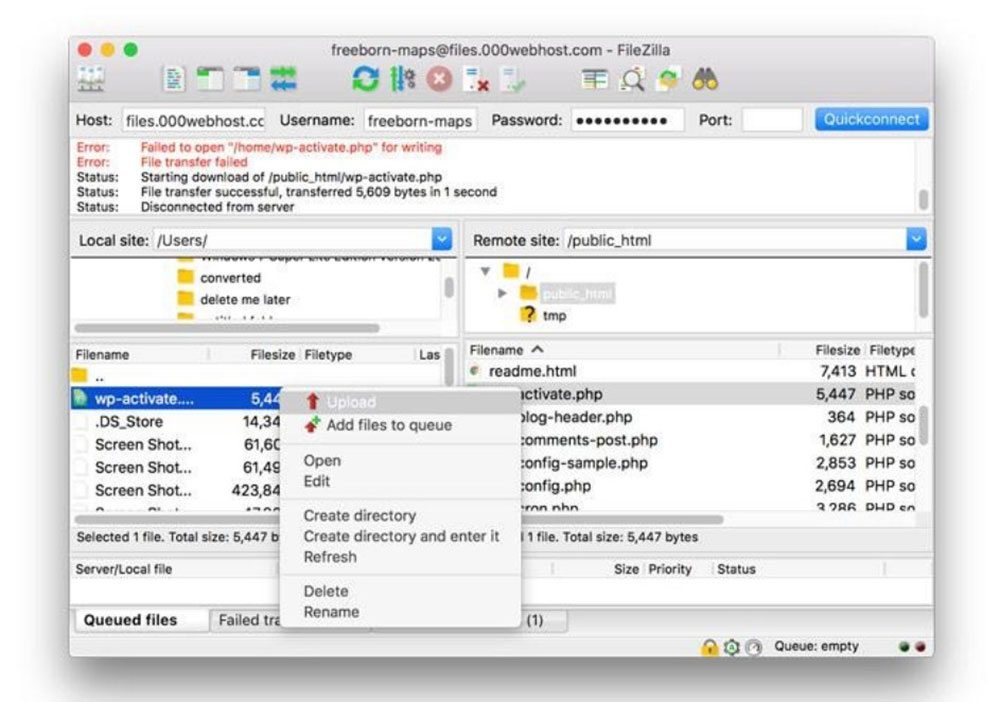Open the Site Manager icon
The height and width of the screenshot is (702, 1000).
click(x=93, y=80)
